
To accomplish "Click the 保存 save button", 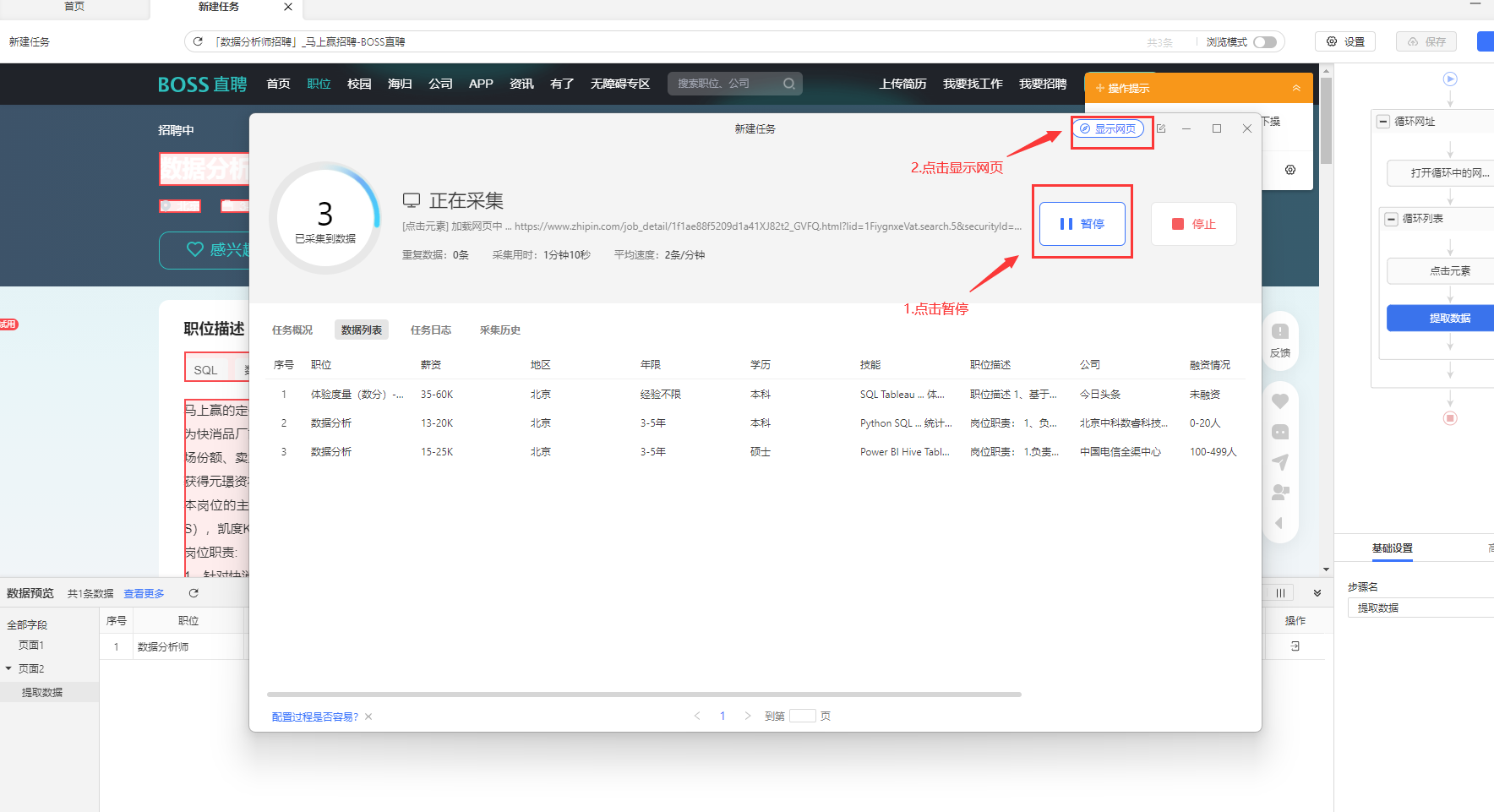I will click(1426, 41).
